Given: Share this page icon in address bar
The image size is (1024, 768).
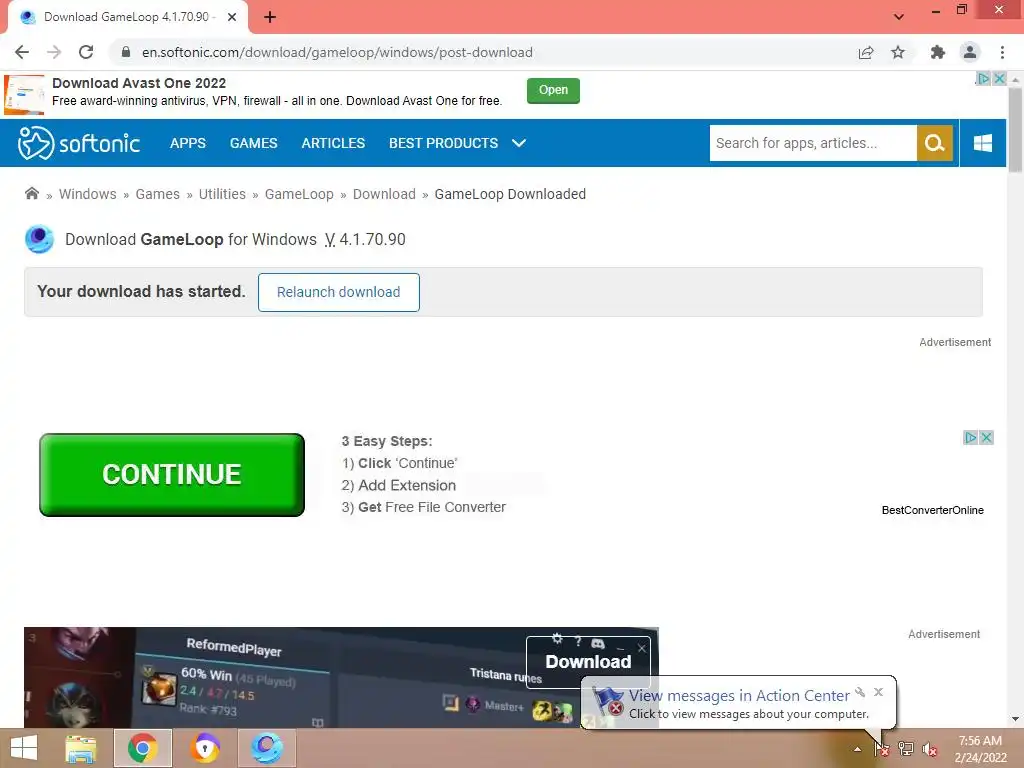Looking at the screenshot, I should tap(866, 52).
